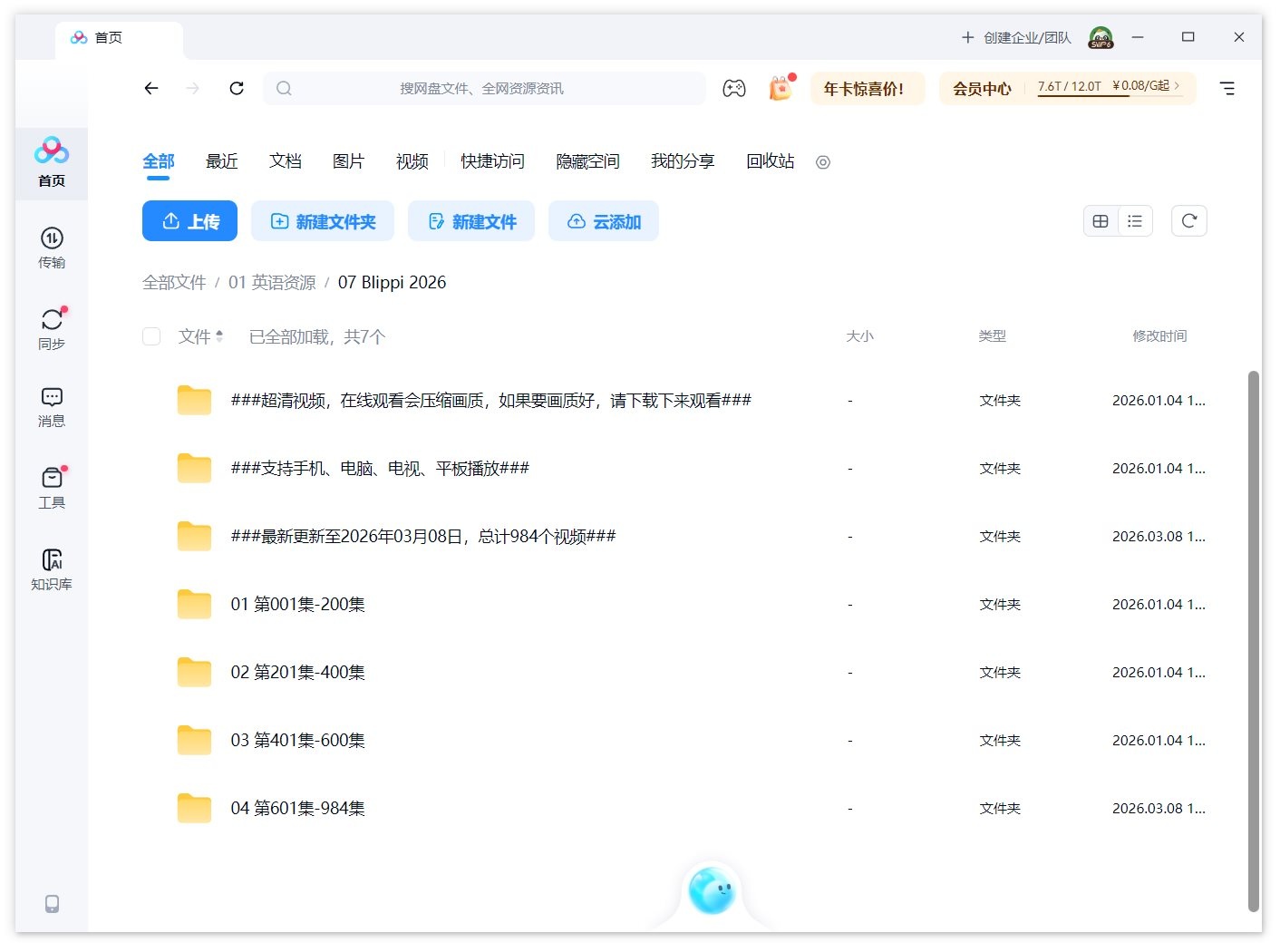Open the hamburger menu at top right
The image size is (1280, 952).
coord(1227,88)
